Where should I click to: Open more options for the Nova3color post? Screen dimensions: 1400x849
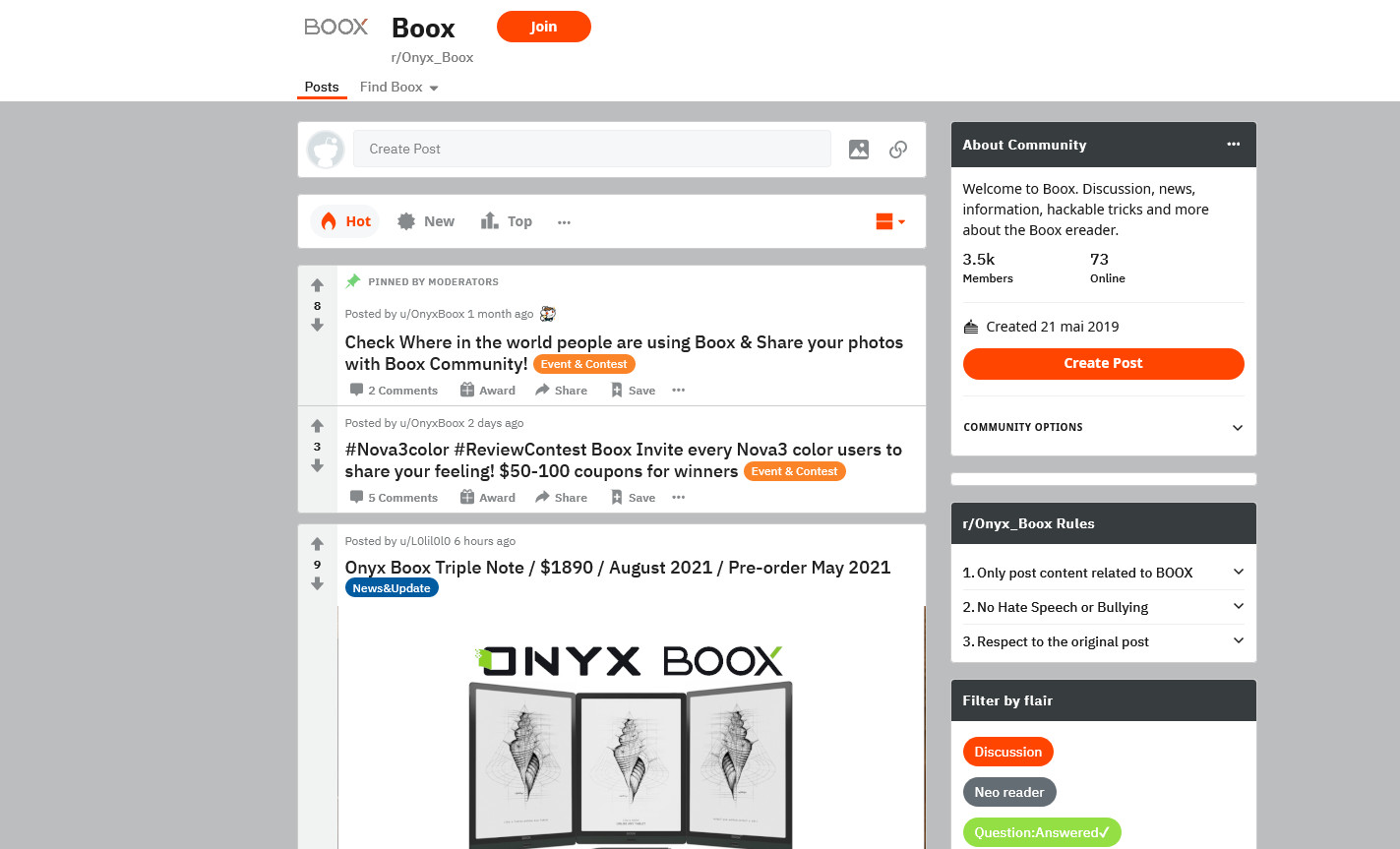pyautogui.click(x=678, y=498)
